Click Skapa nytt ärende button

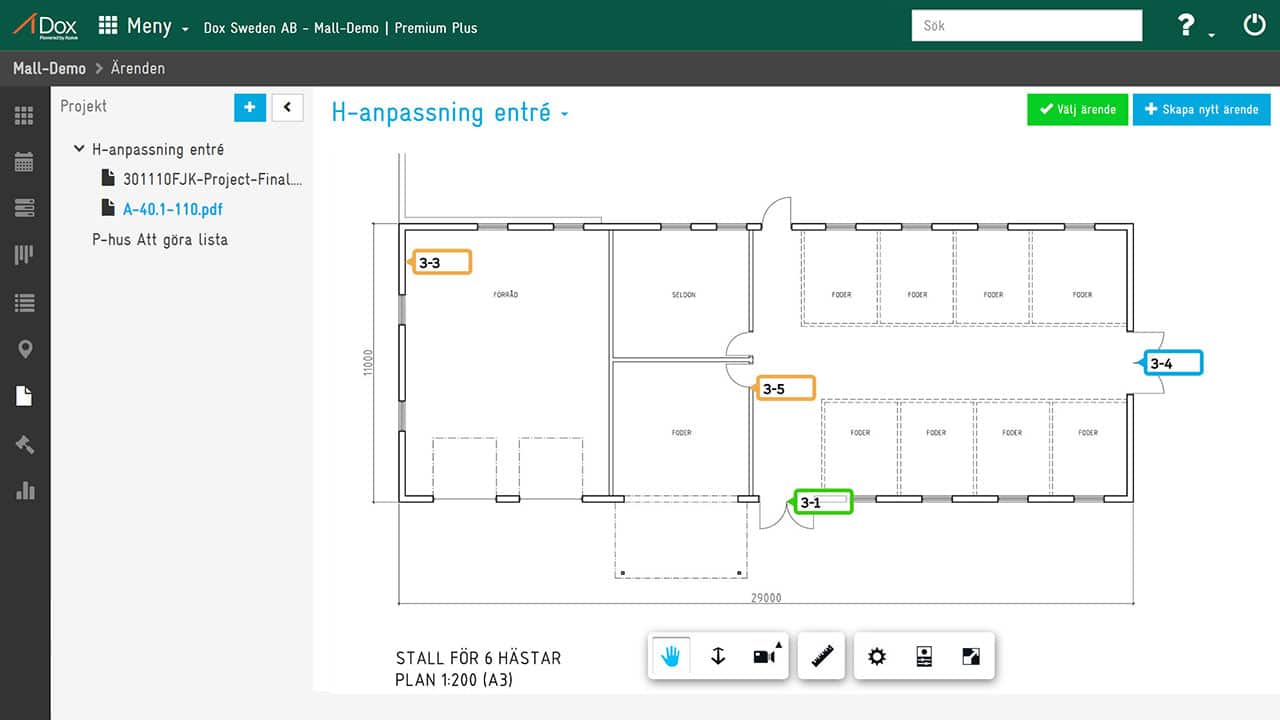click(1201, 109)
